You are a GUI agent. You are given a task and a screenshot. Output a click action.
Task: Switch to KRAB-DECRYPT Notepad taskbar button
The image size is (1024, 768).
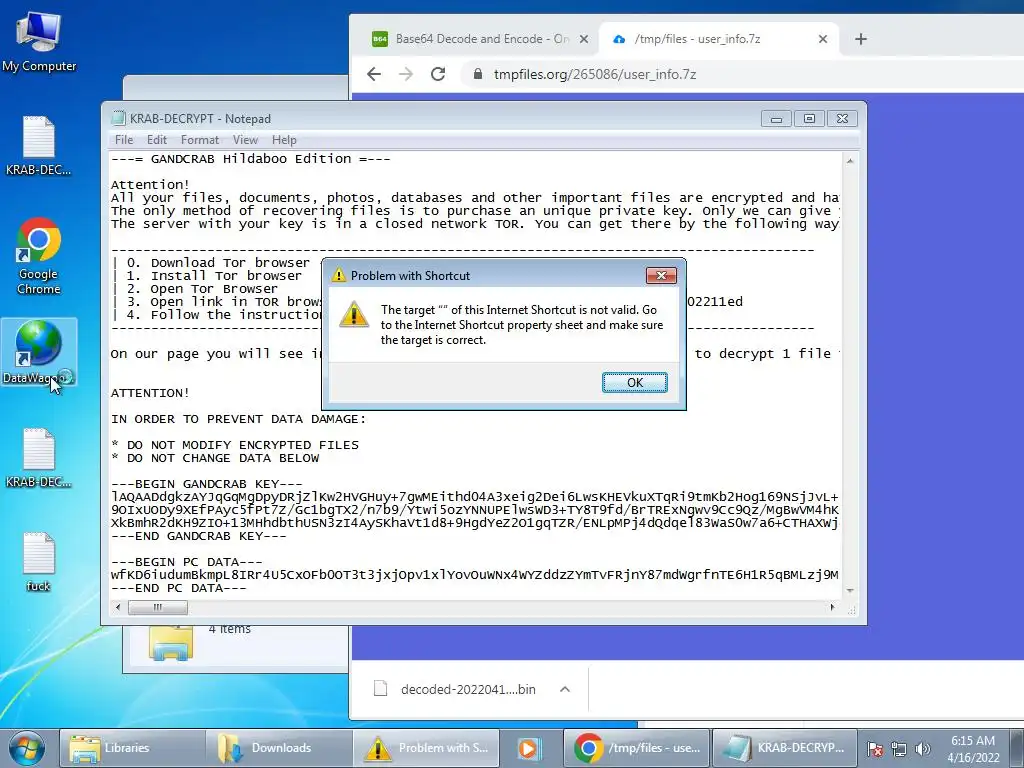785,748
